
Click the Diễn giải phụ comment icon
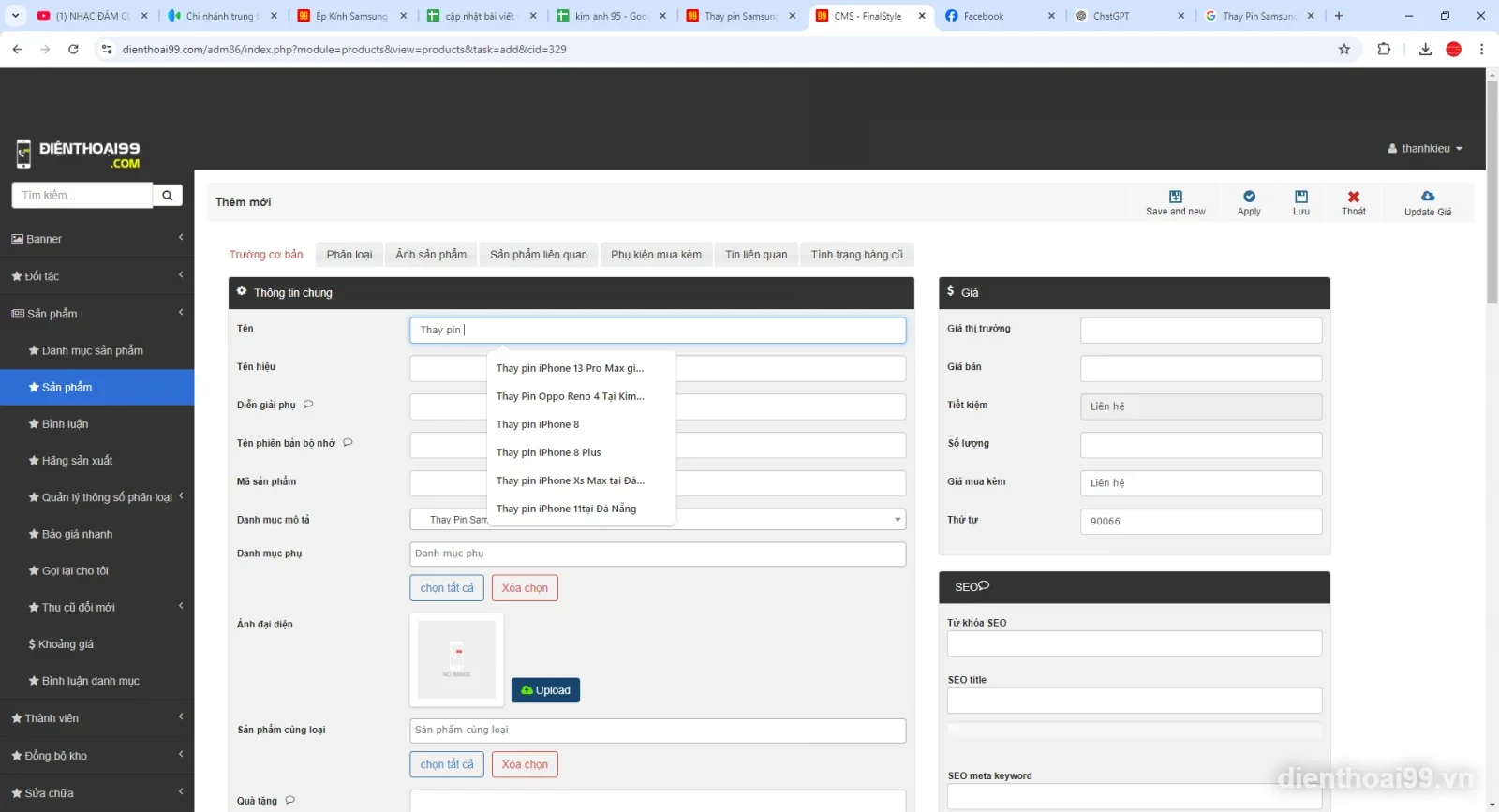coord(308,405)
